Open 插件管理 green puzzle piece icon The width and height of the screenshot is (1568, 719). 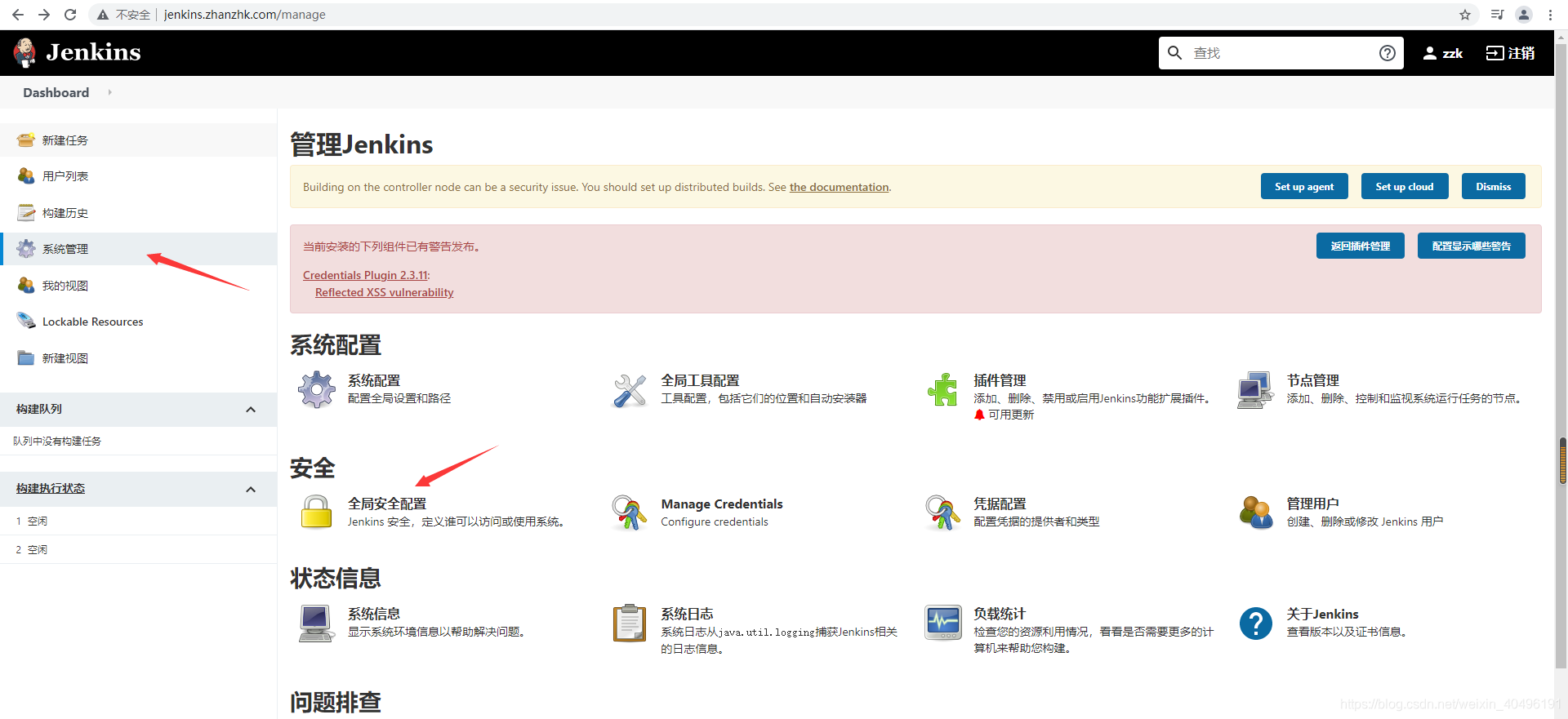point(942,389)
